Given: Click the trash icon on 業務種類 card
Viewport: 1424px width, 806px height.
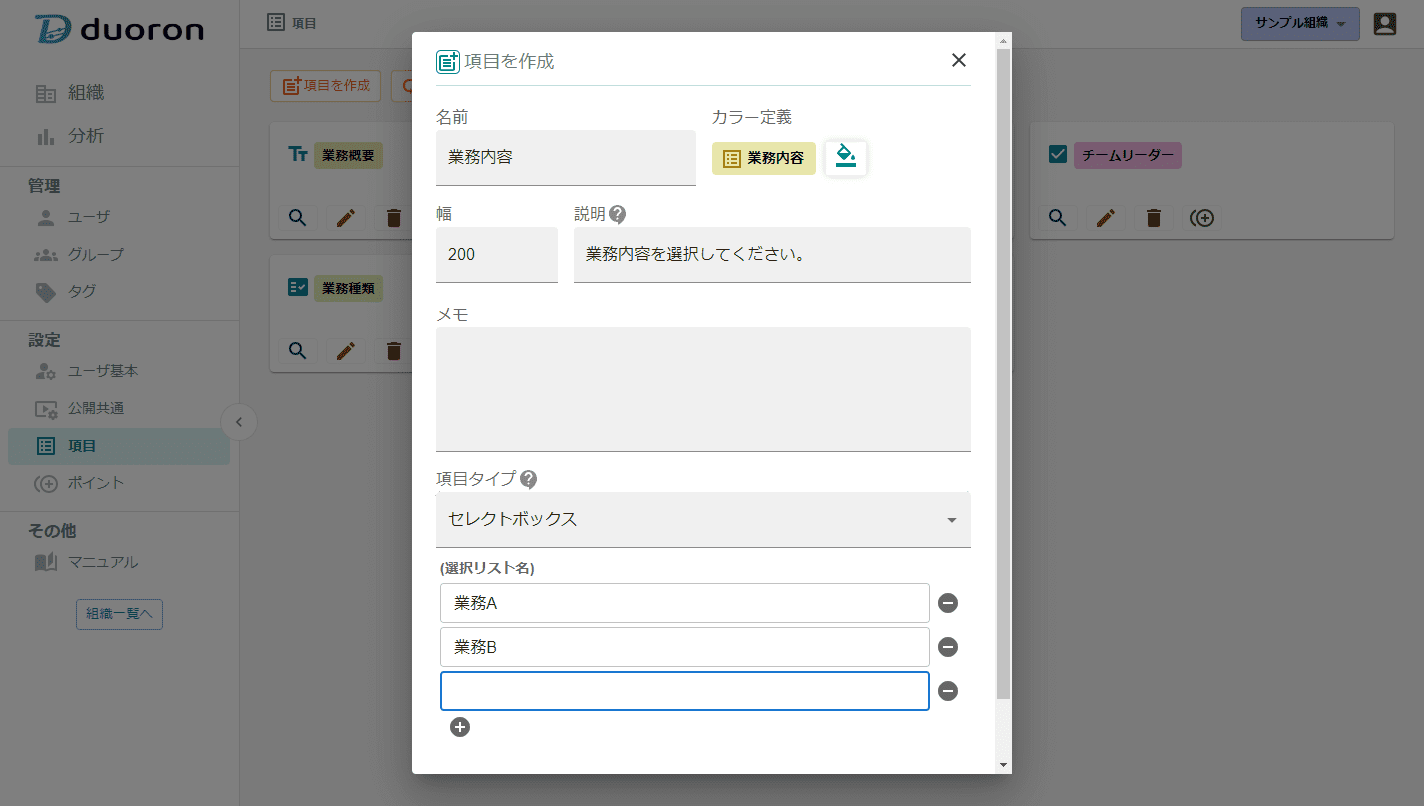Looking at the screenshot, I should [x=394, y=350].
